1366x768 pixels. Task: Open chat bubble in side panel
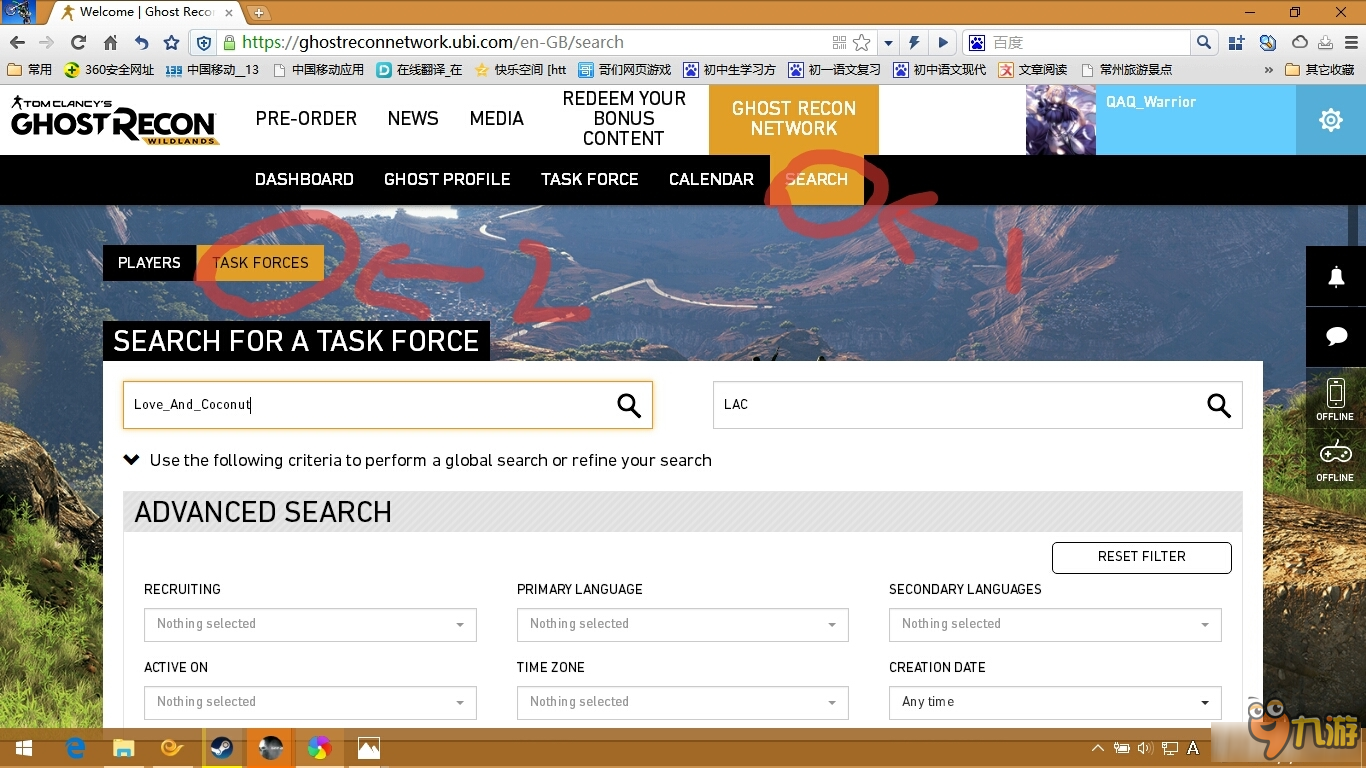(1336, 337)
